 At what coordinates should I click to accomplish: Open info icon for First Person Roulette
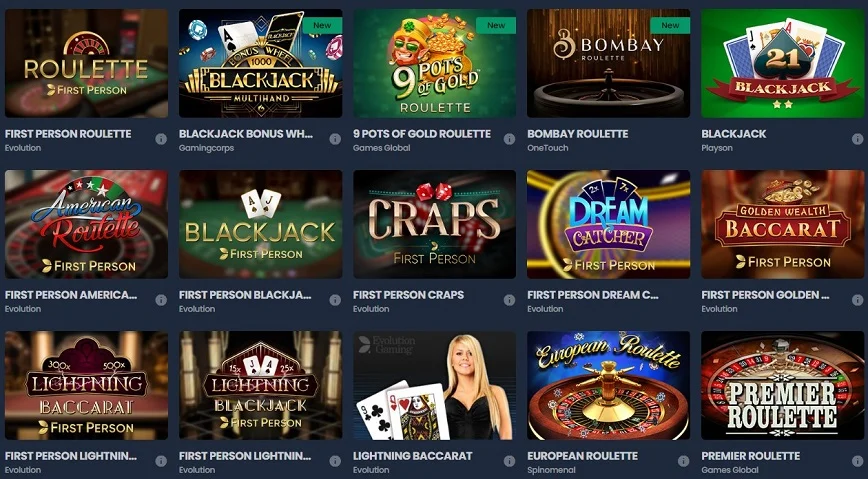(161, 139)
